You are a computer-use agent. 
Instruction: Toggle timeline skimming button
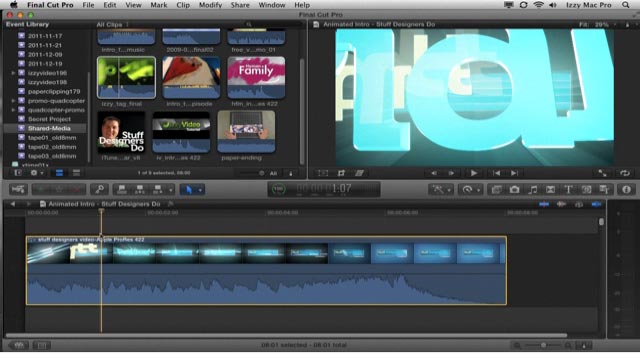544,204
